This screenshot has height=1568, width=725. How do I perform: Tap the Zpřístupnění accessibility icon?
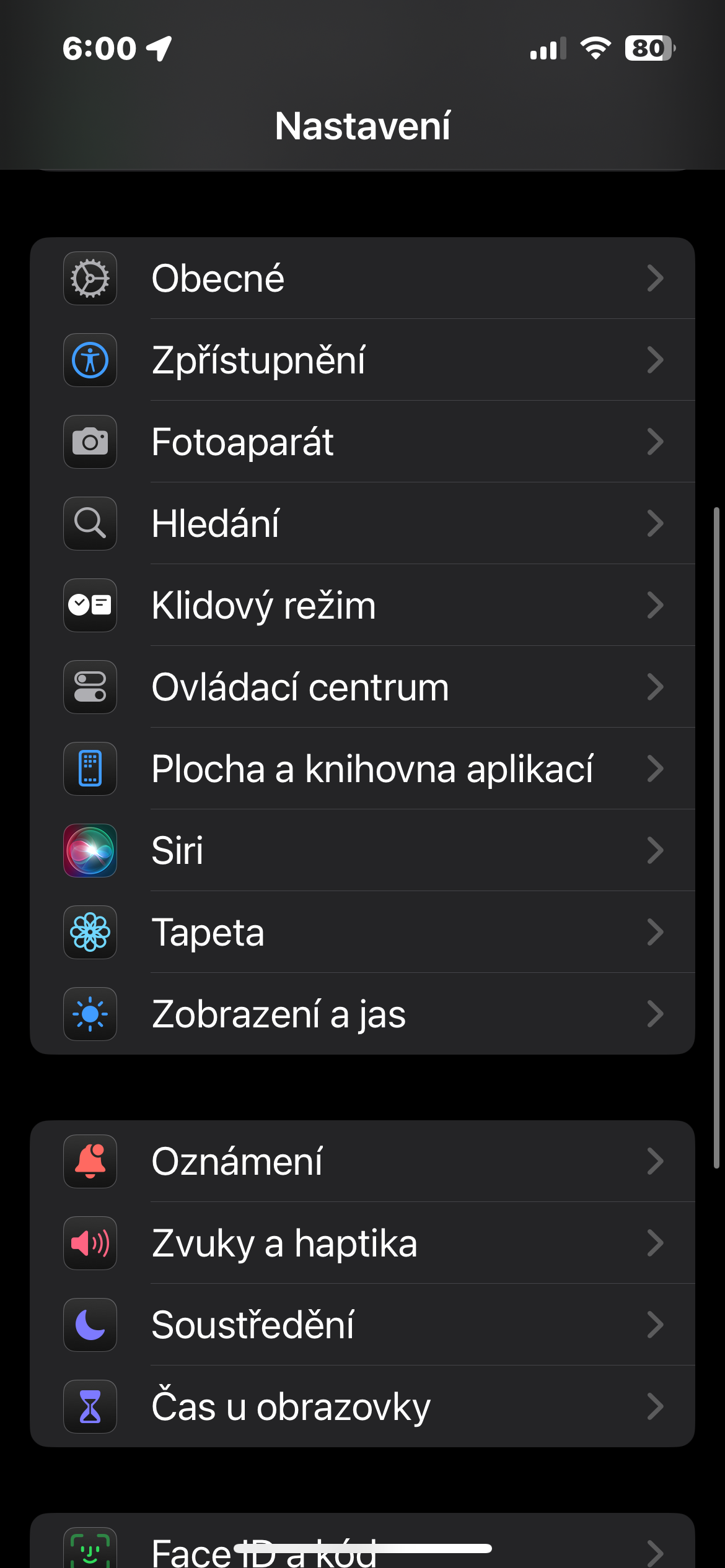tap(90, 360)
